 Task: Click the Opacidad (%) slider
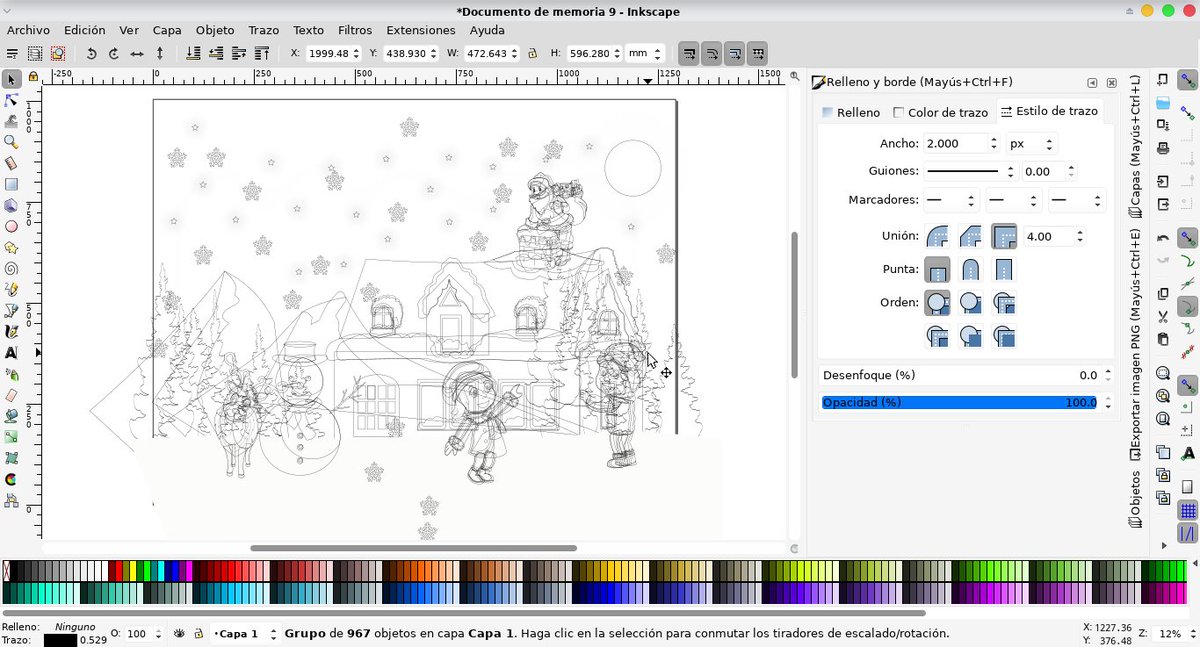tap(960, 402)
